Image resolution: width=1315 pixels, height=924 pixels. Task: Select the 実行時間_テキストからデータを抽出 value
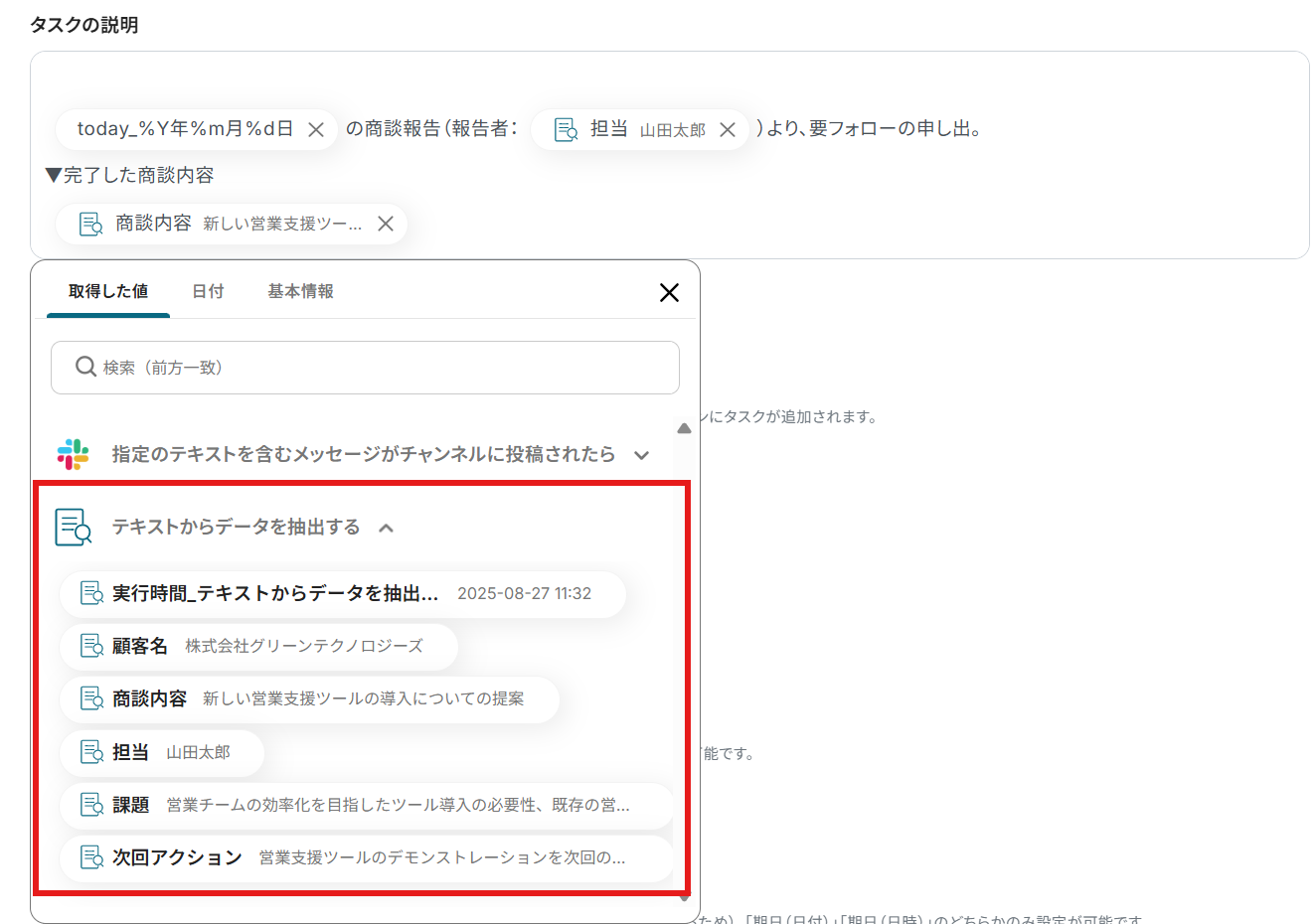tap(343, 593)
